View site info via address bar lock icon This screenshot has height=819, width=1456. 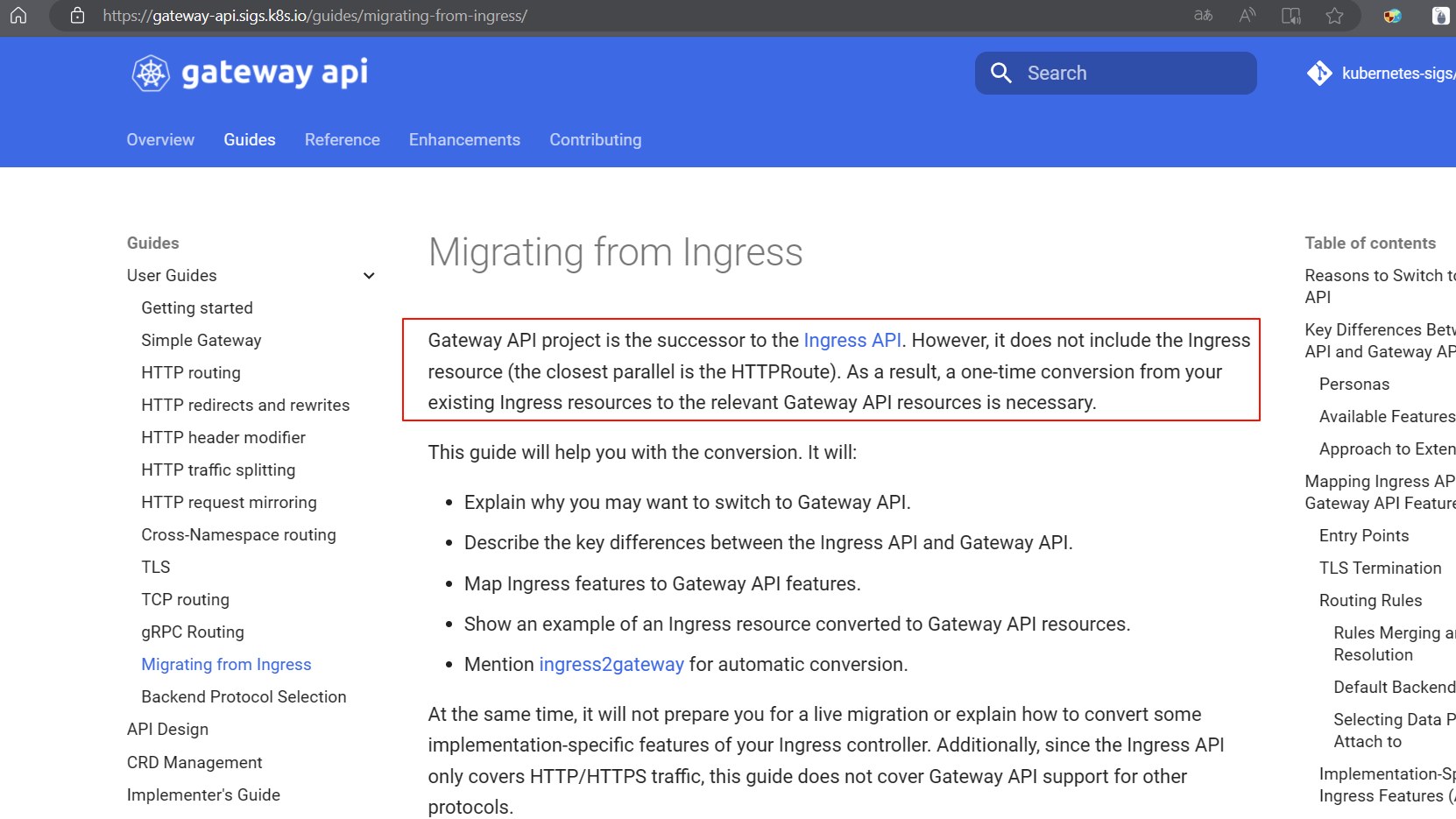pyautogui.click(x=77, y=16)
